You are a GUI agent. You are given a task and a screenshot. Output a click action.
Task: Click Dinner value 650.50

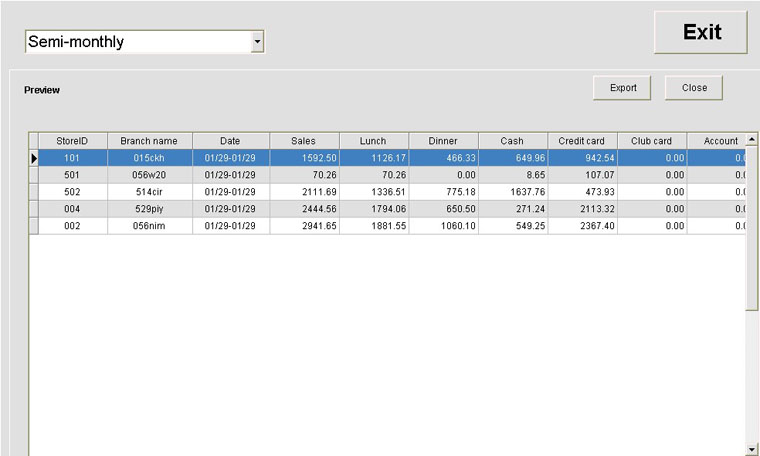tap(443, 209)
